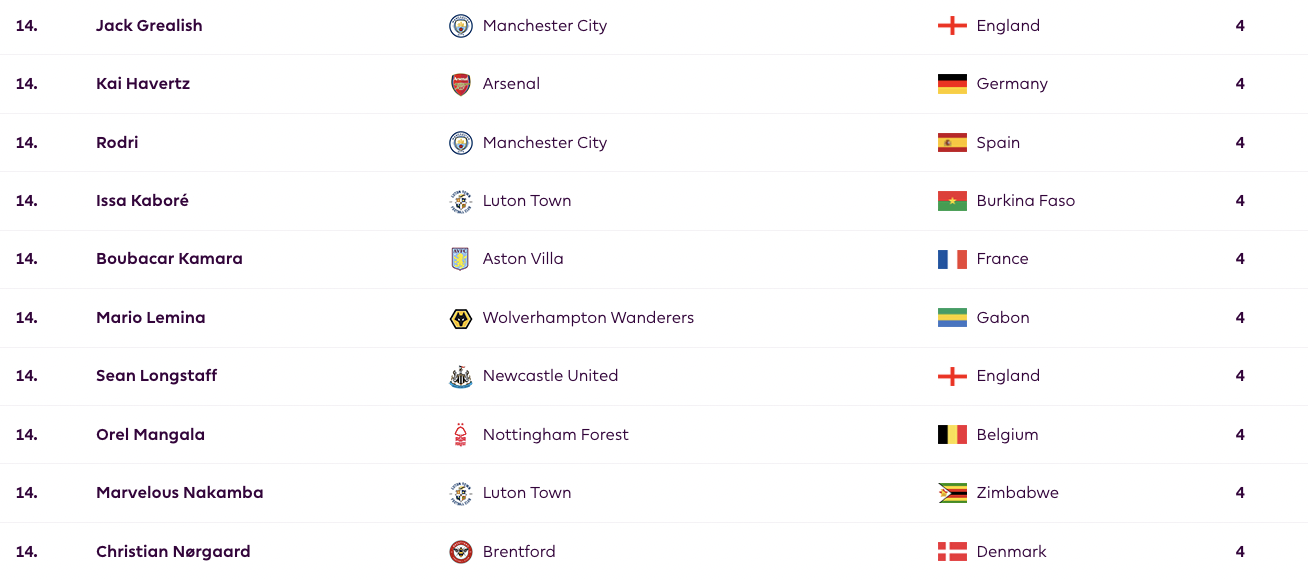Open Kai Havertz player page
Screen dimensions: 1308x580
coord(143,84)
